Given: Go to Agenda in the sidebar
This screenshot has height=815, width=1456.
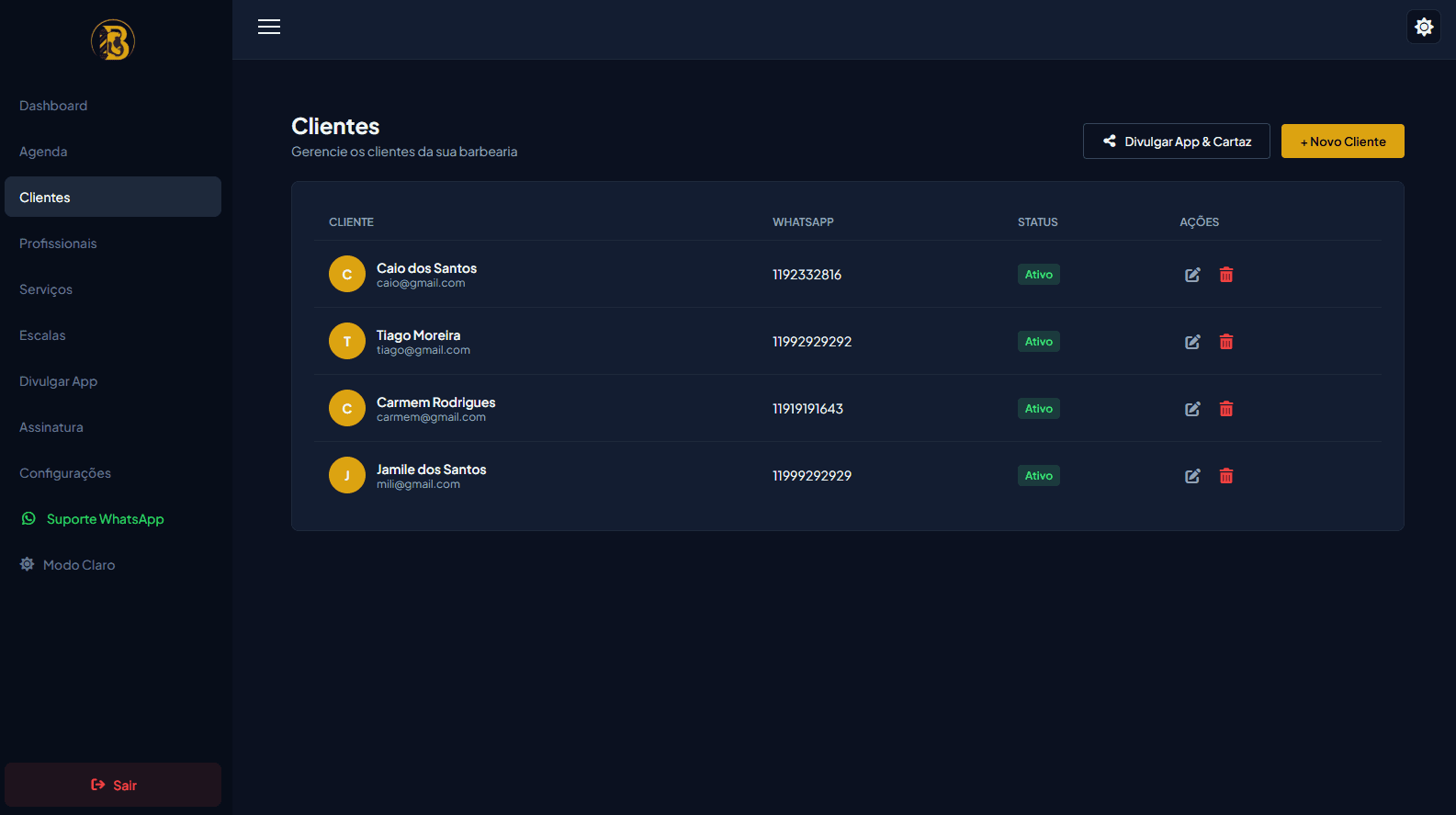Looking at the screenshot, I should pyautogui.click(x=113, y=152).
